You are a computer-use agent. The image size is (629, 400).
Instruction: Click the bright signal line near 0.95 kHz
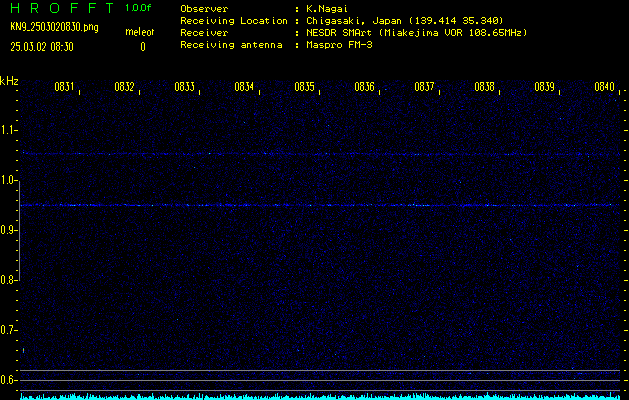(320, 205)
